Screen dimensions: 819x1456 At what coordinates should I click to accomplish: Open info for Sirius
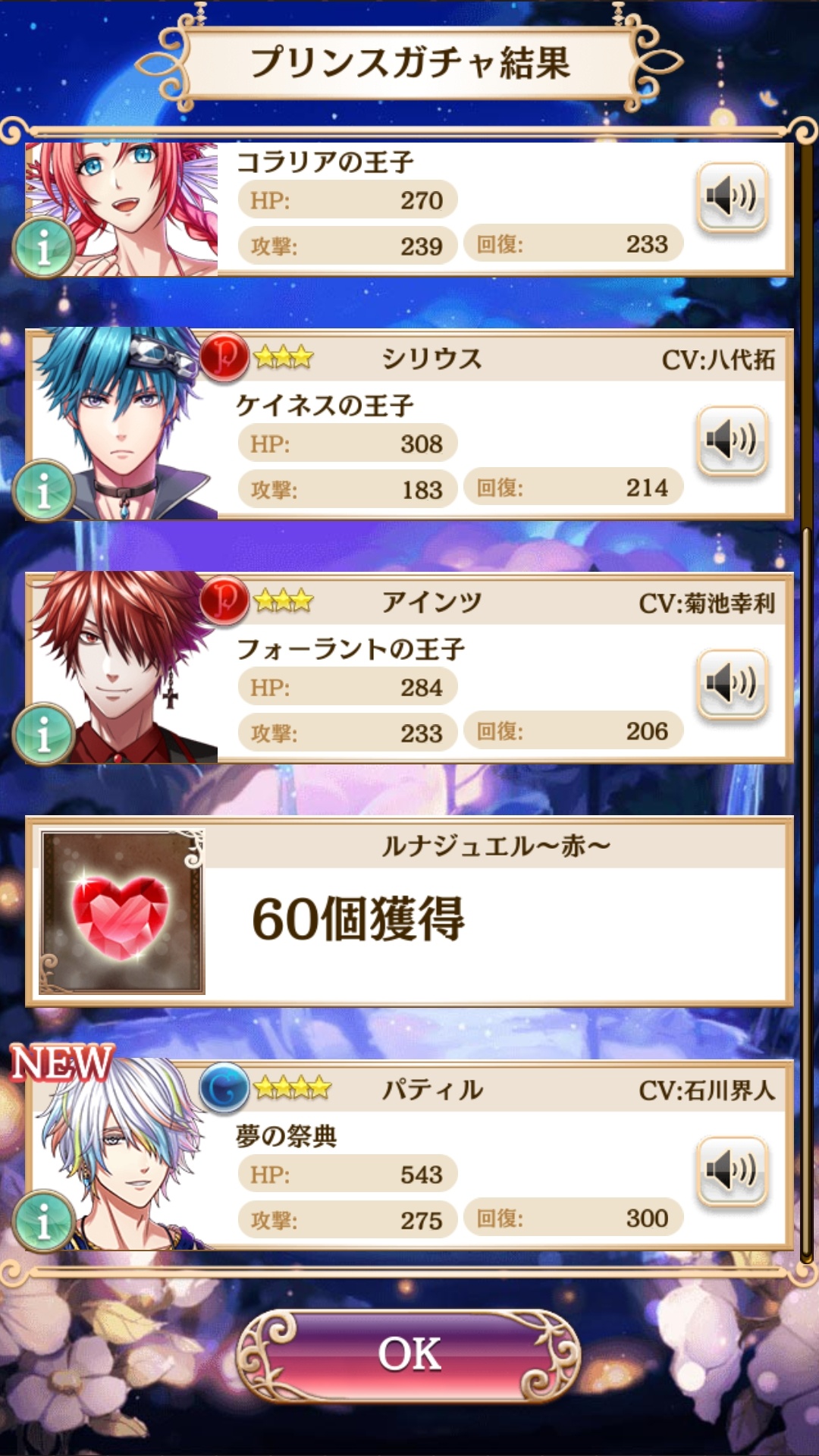43,491
